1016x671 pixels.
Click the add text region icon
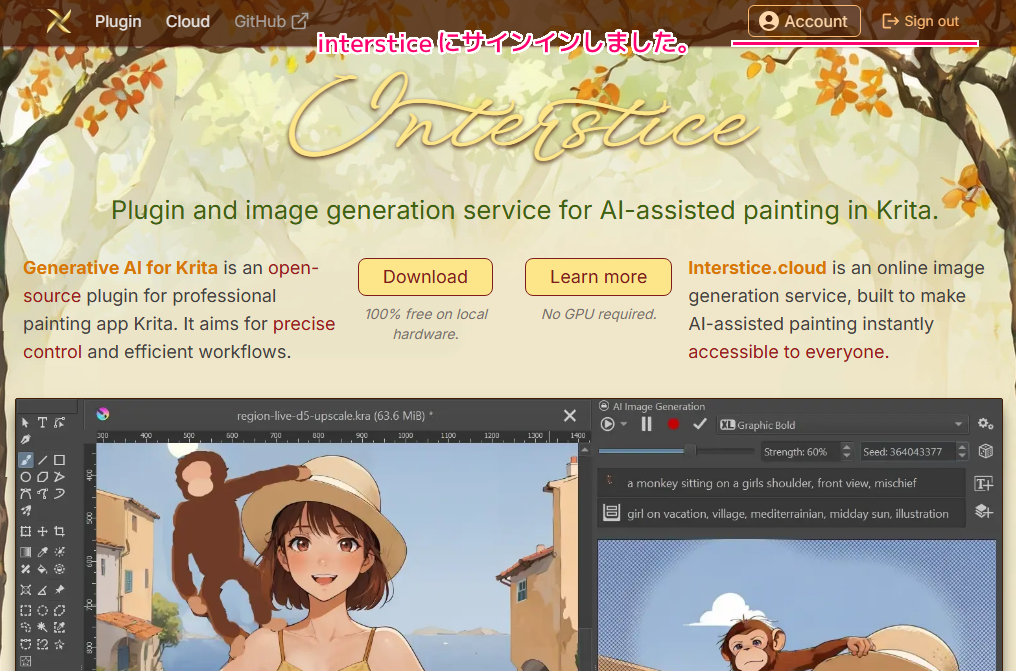[984, 483]
